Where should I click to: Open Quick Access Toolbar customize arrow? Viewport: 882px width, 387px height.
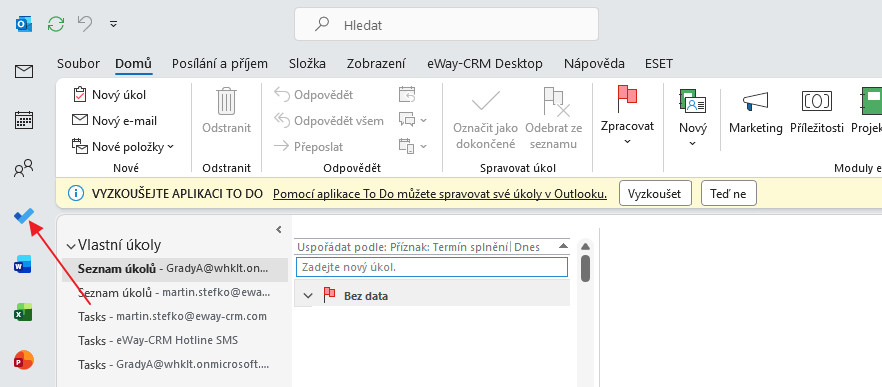pos(114,24)
